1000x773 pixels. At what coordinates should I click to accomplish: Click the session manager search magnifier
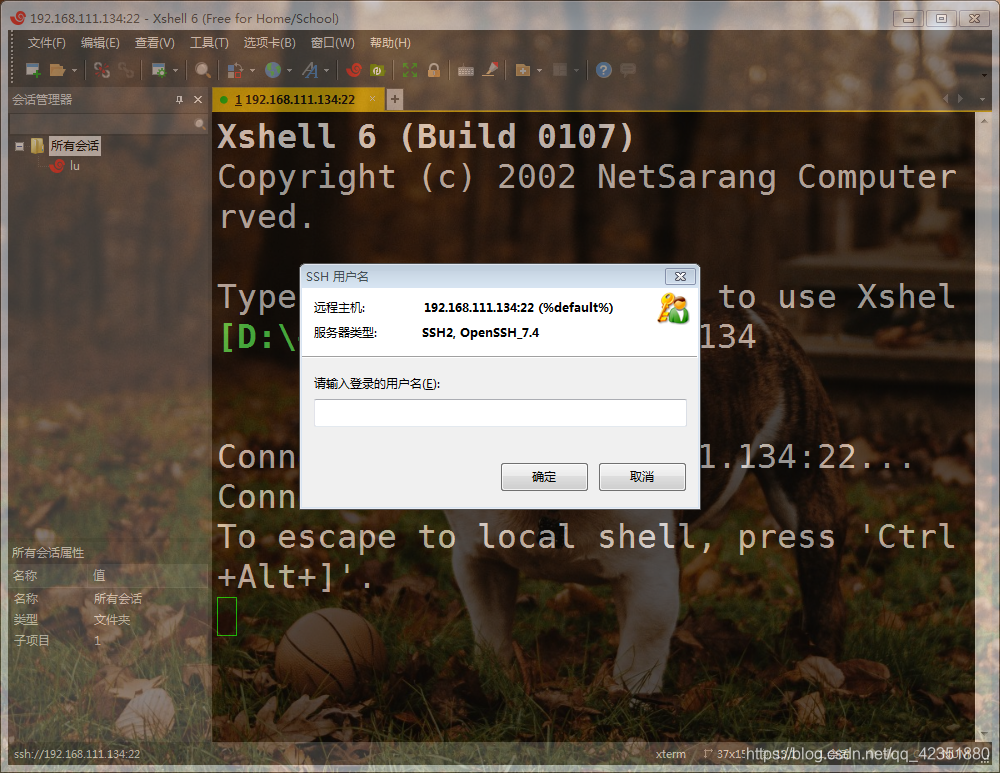coord(200,124)
